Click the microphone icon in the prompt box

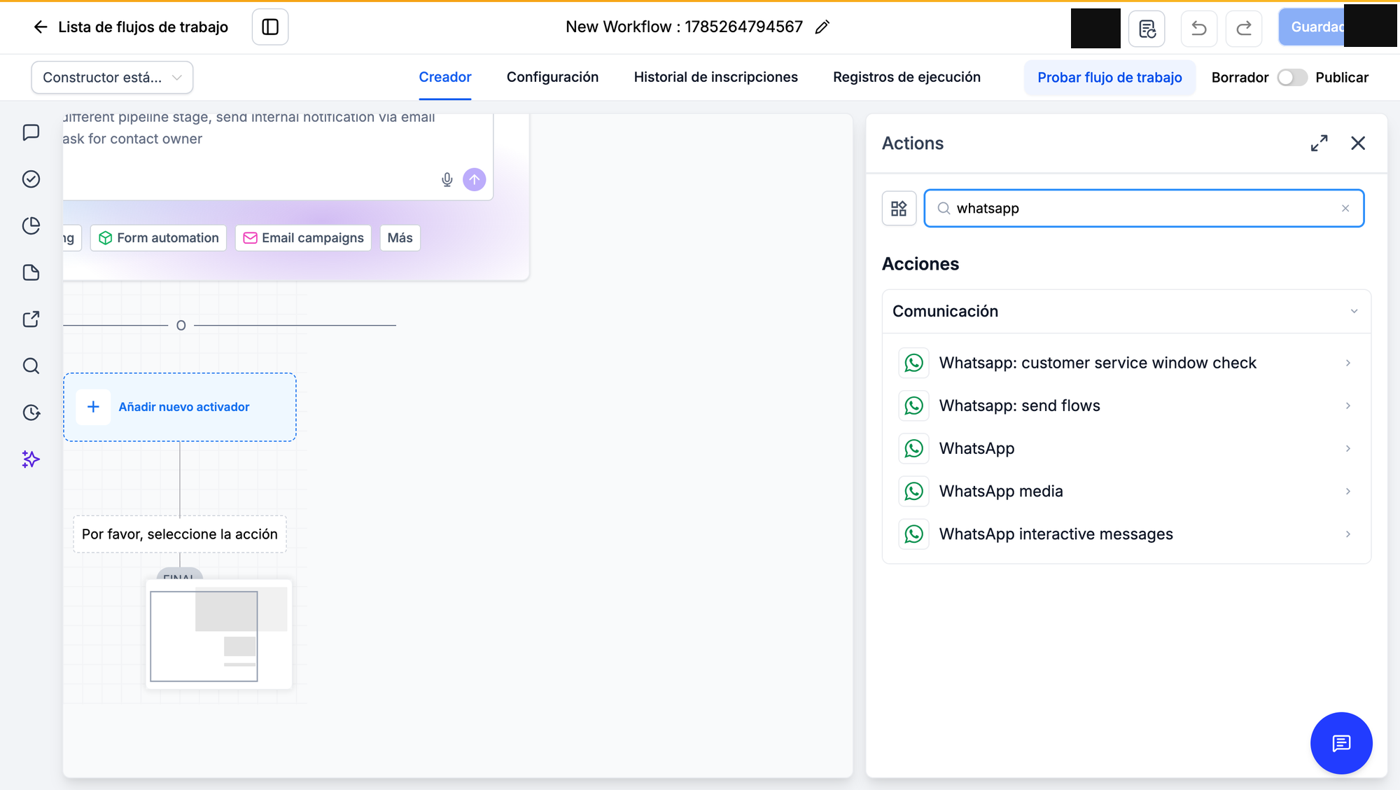click(447, 180)
